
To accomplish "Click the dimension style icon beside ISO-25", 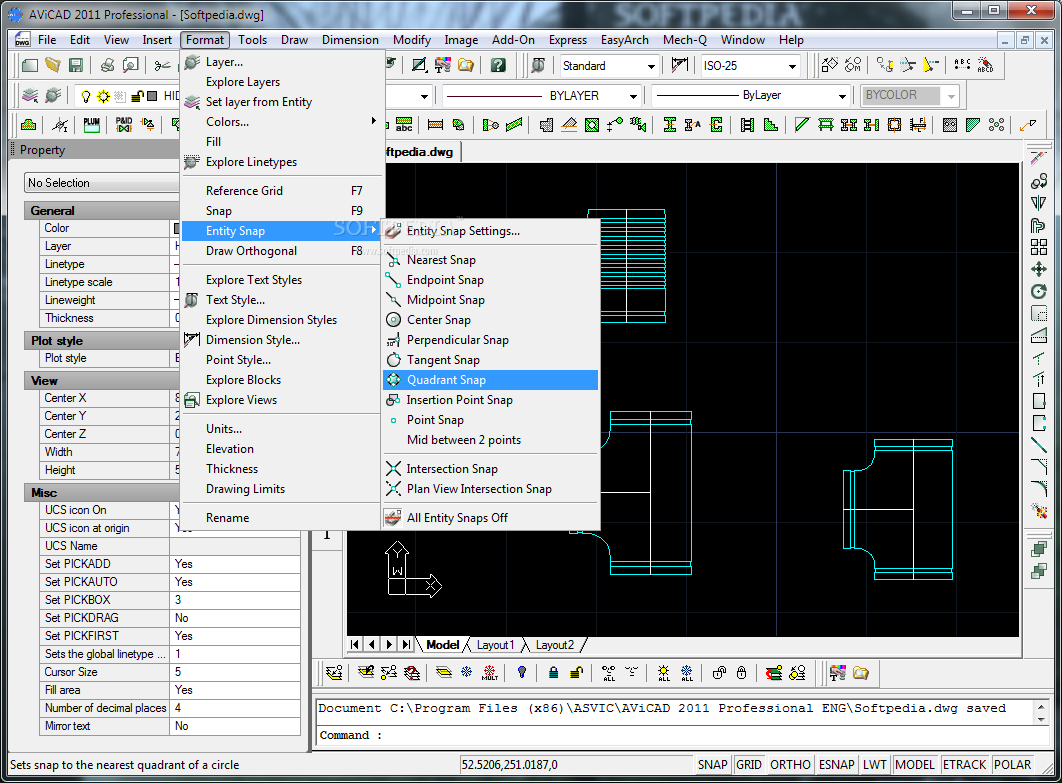I will (x=679, y=65).
